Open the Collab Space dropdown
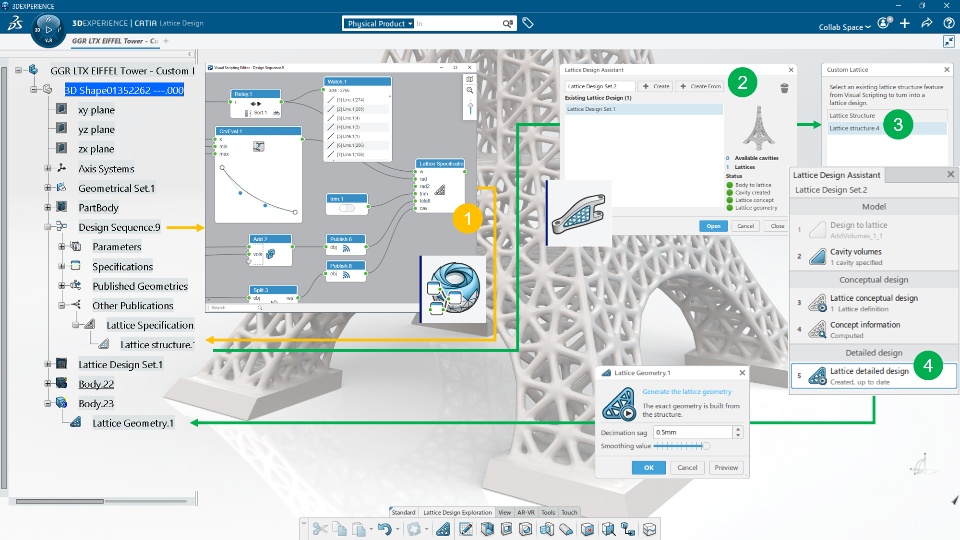The width and height of the screenshot is (960, 540). tap(844, 27)
